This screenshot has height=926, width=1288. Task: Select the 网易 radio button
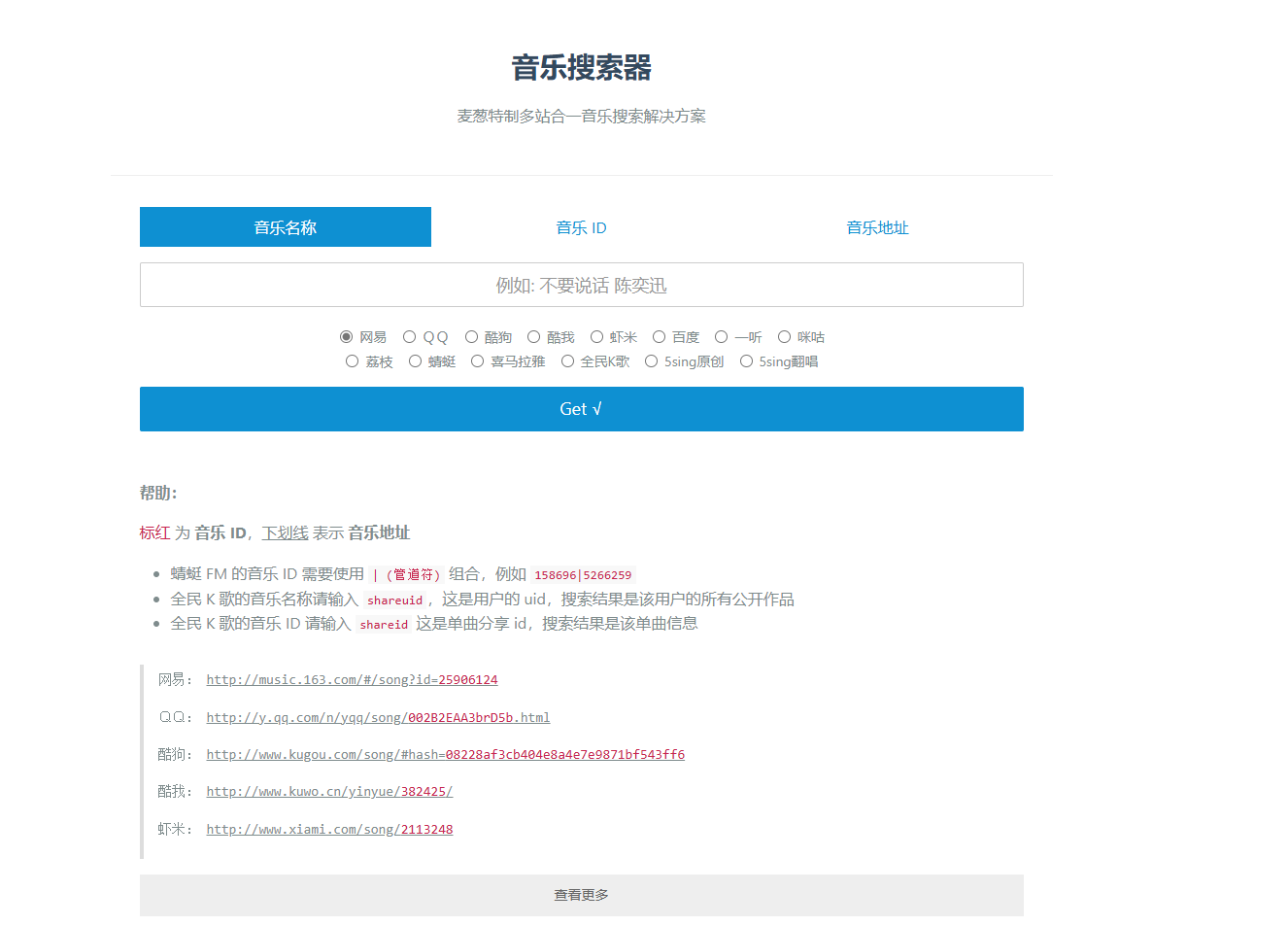(346, 337)
